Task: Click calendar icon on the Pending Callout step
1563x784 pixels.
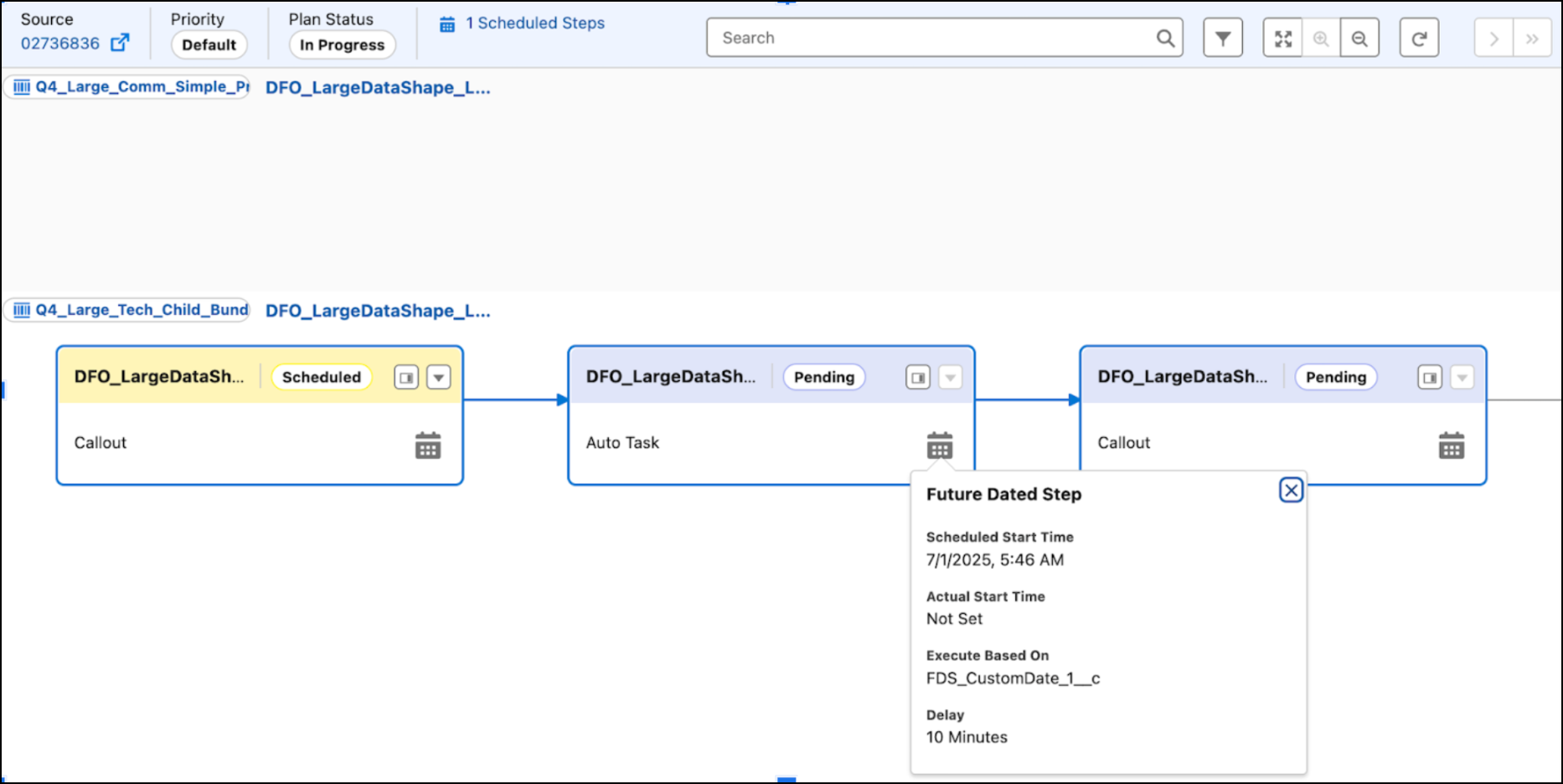Action: tap(1452, 445)
